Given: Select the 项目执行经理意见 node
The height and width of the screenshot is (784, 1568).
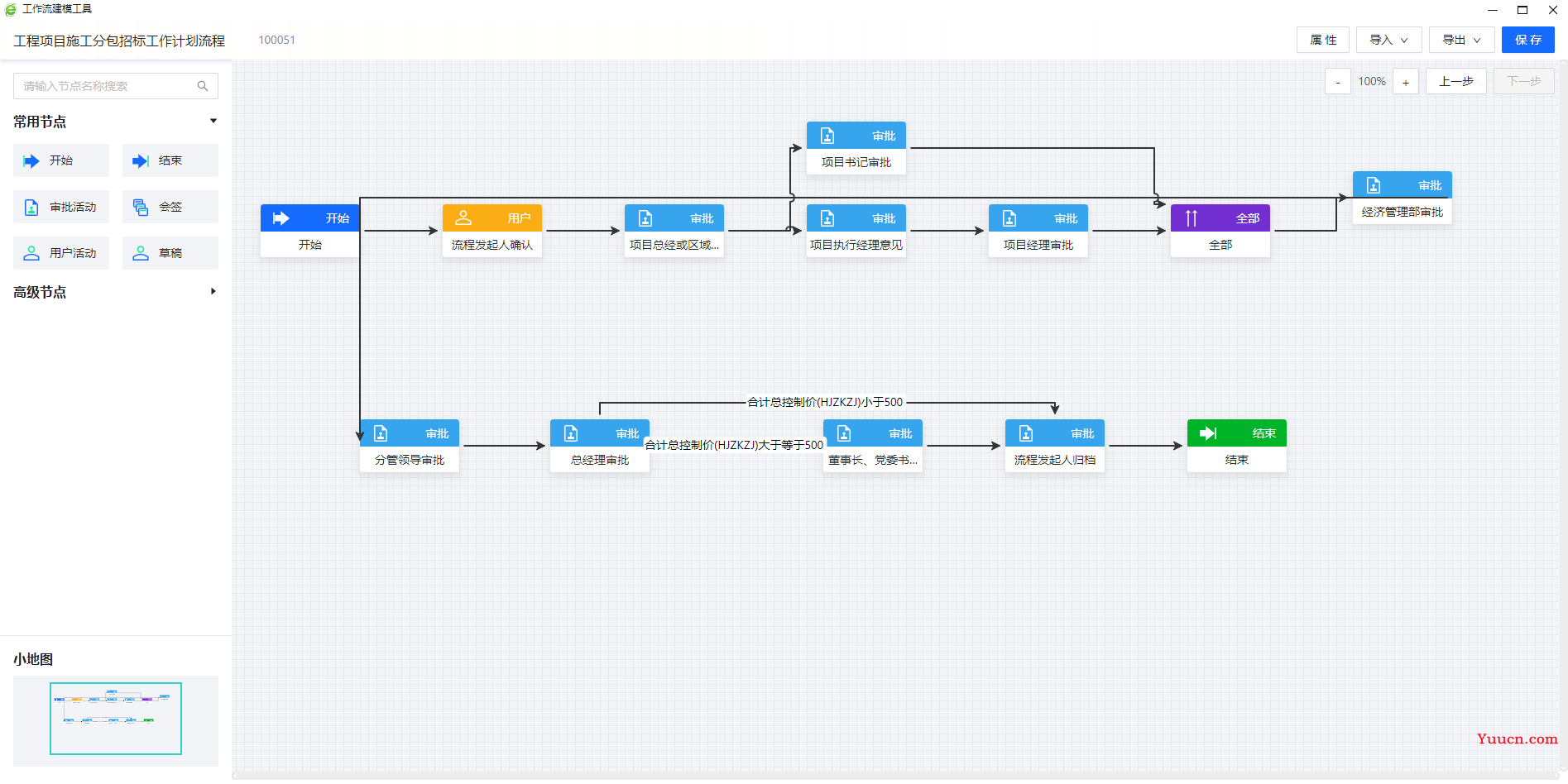Looking at the screenshot, I should click(x=856, y=231).
